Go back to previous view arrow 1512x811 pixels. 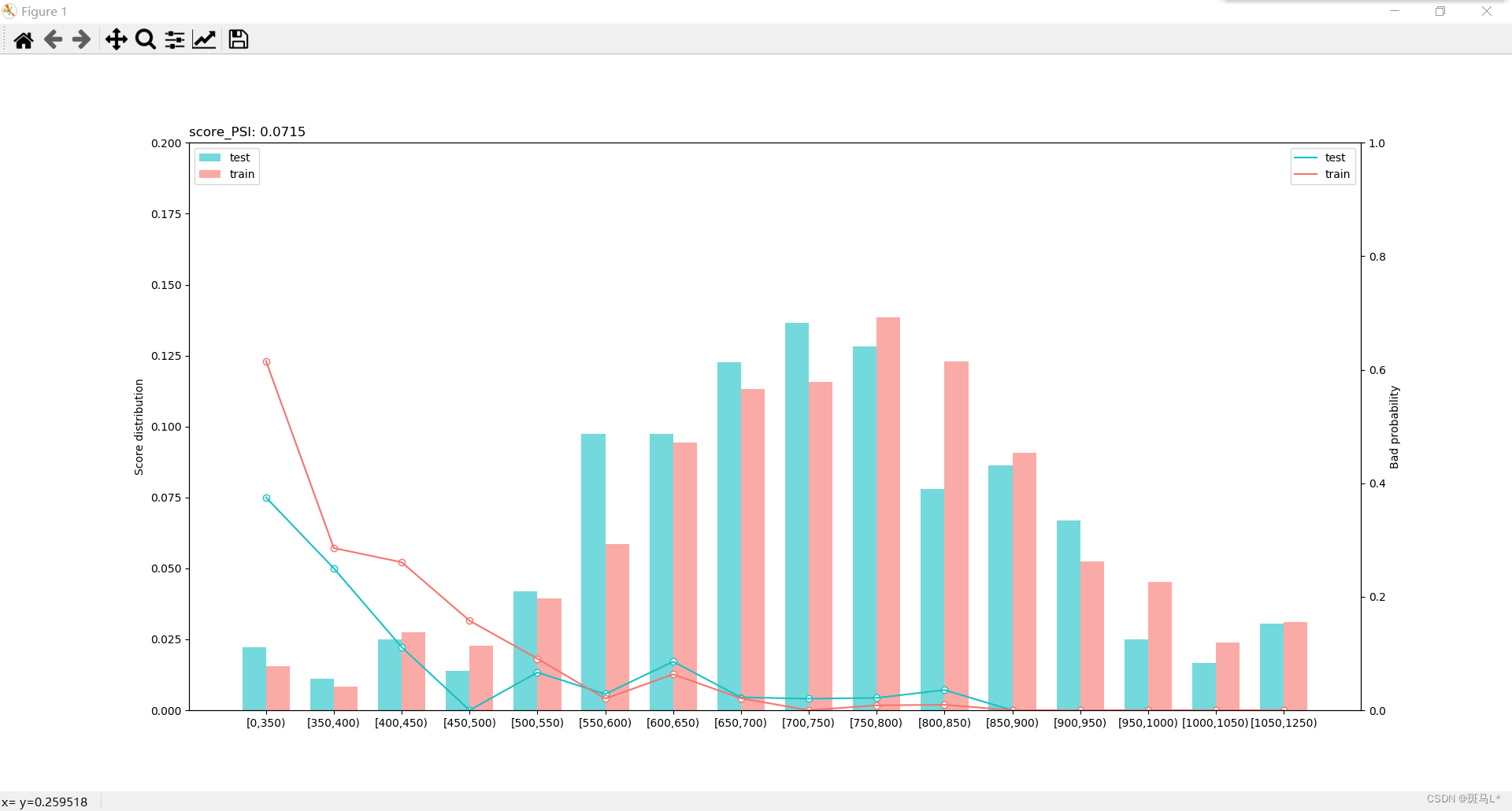point(53,39)
